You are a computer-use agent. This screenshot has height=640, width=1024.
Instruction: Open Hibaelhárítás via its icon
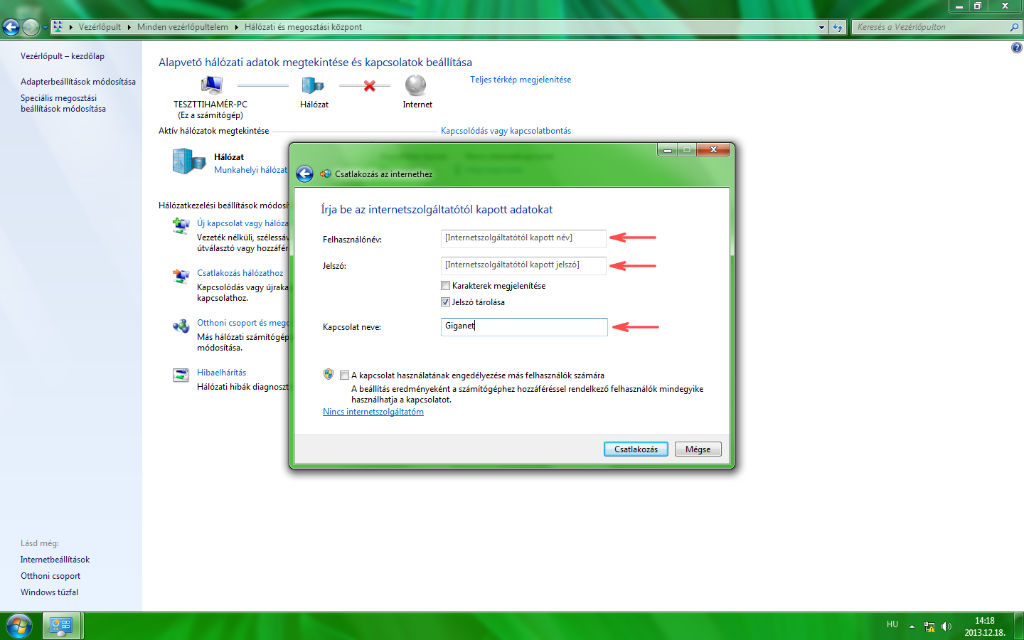181,375
